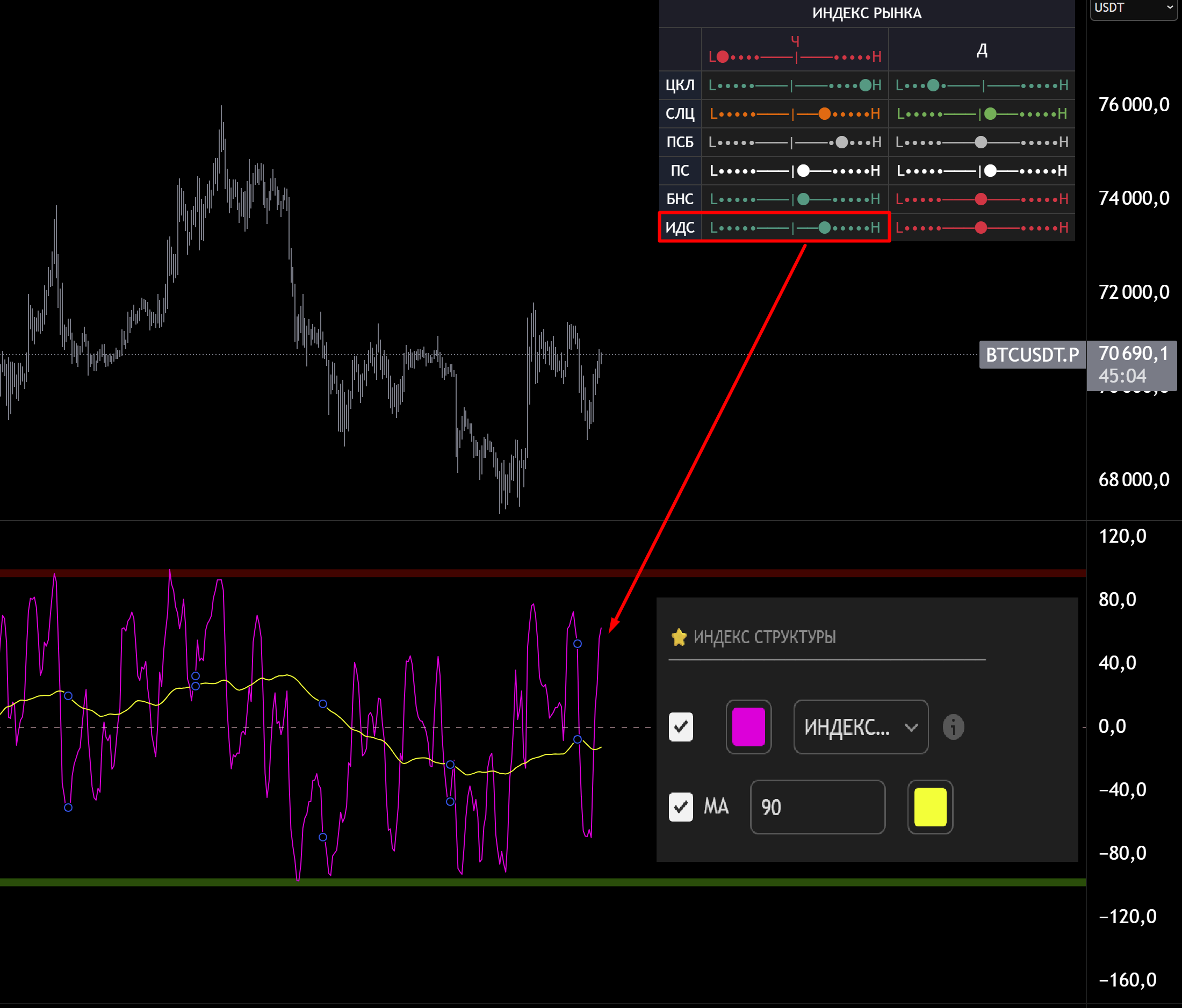Click the chevron arrow of ИНДЕКС... combo box
This screenshot has width=1182, height=1008.
click(911, 727)
